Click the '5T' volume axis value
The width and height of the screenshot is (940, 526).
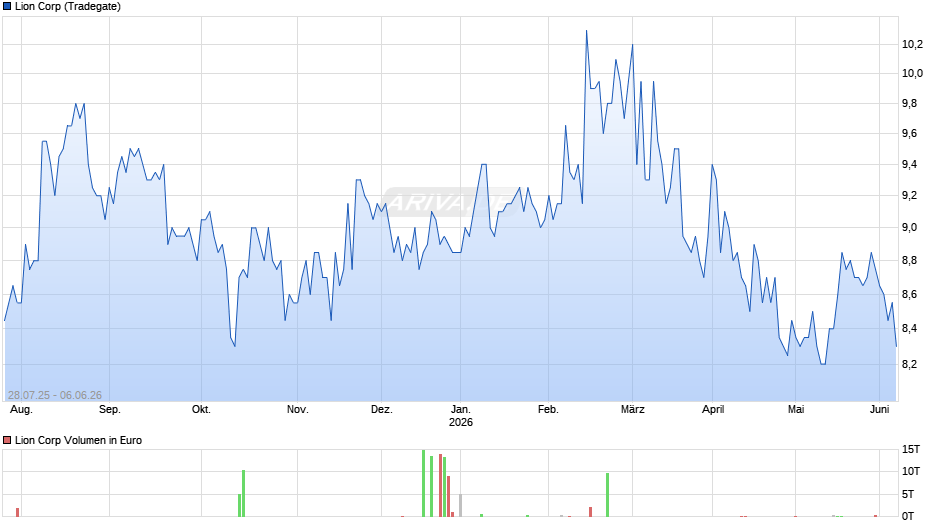click(x=908, y=494)
